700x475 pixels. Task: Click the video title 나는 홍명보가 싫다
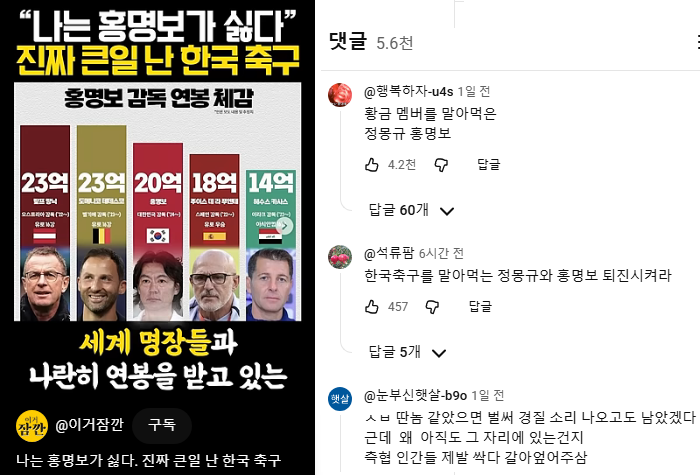point(149,460)
